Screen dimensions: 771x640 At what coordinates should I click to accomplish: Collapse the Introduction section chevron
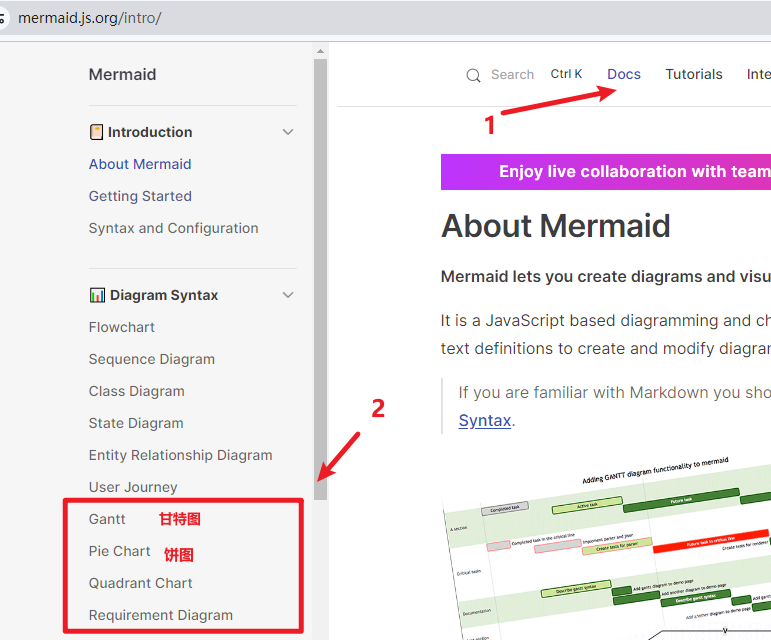[288, 132]
